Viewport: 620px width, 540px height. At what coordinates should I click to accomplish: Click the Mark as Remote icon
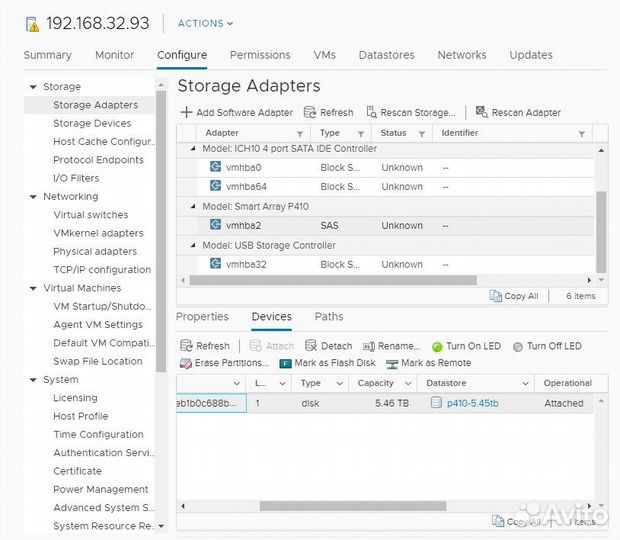[x=392, y=364]
